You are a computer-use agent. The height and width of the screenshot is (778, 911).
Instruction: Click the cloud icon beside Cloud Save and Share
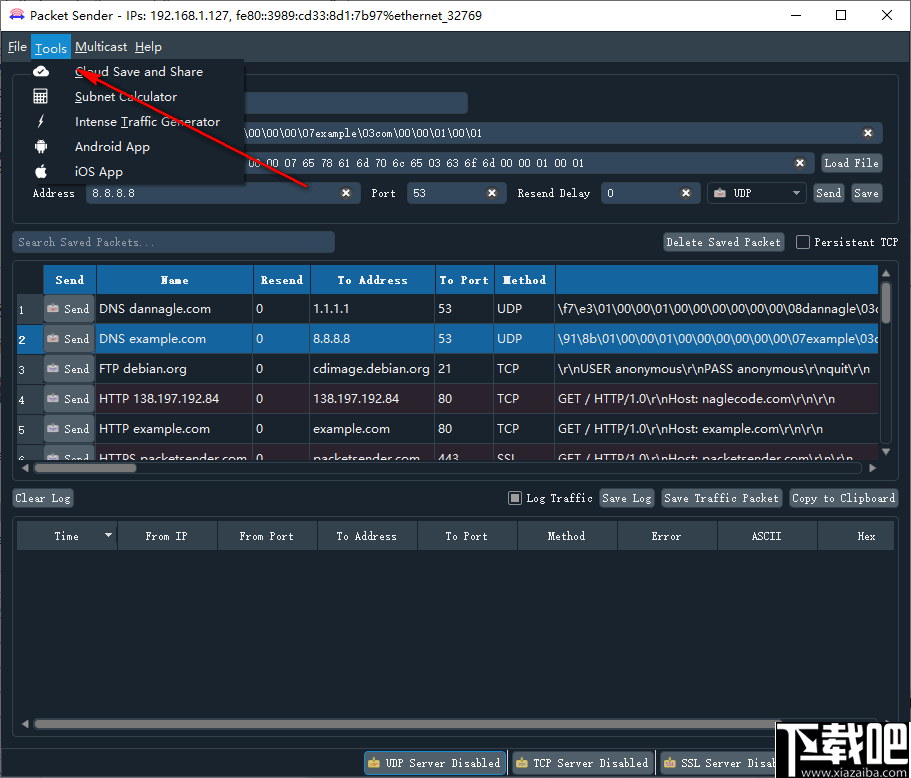pyautogui.click(x=41, y=71)
